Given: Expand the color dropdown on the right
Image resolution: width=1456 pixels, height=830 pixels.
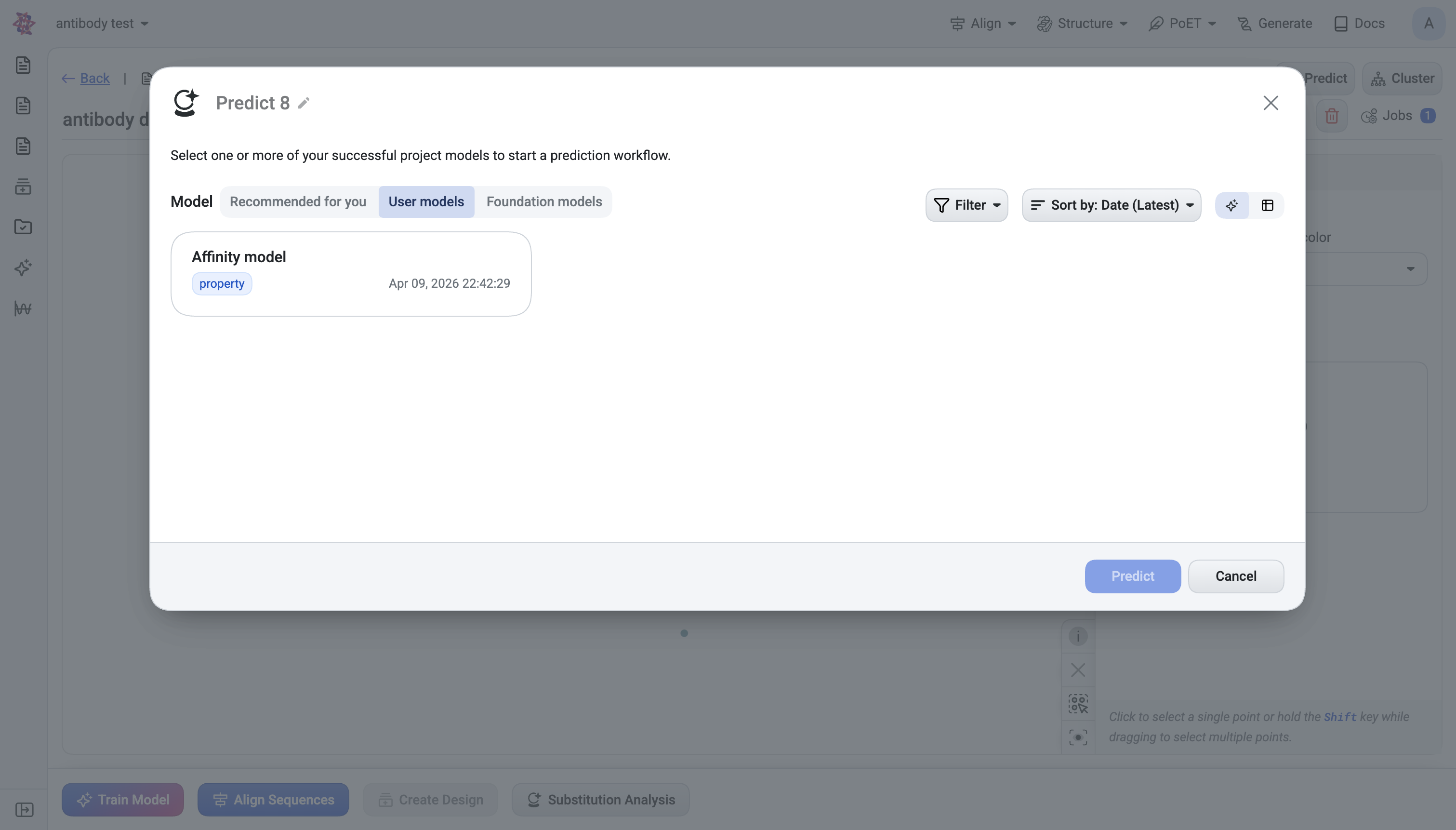Looking at the screenshot, I should [1410, 269].
